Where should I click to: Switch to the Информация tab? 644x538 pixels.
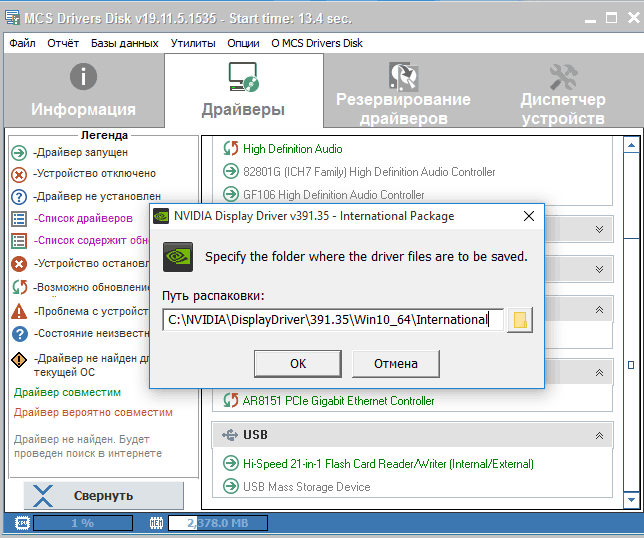[x=84, y=90]
